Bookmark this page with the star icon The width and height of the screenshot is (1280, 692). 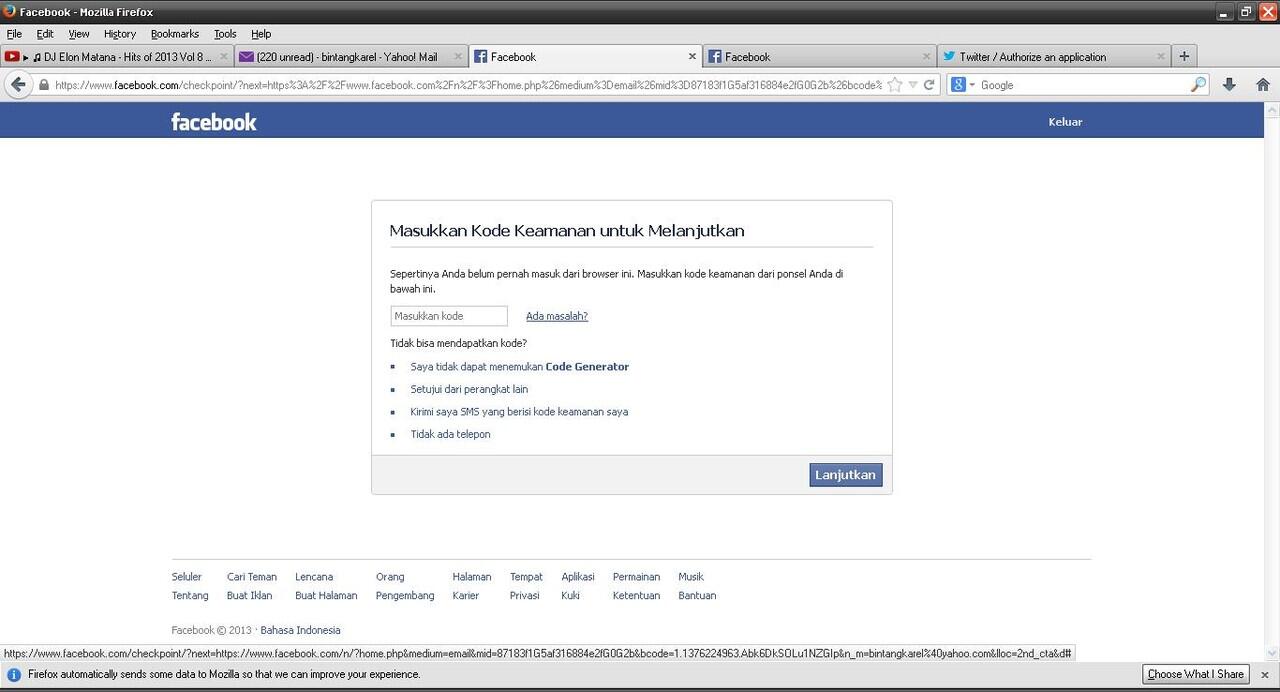click(x=895, y=85)
